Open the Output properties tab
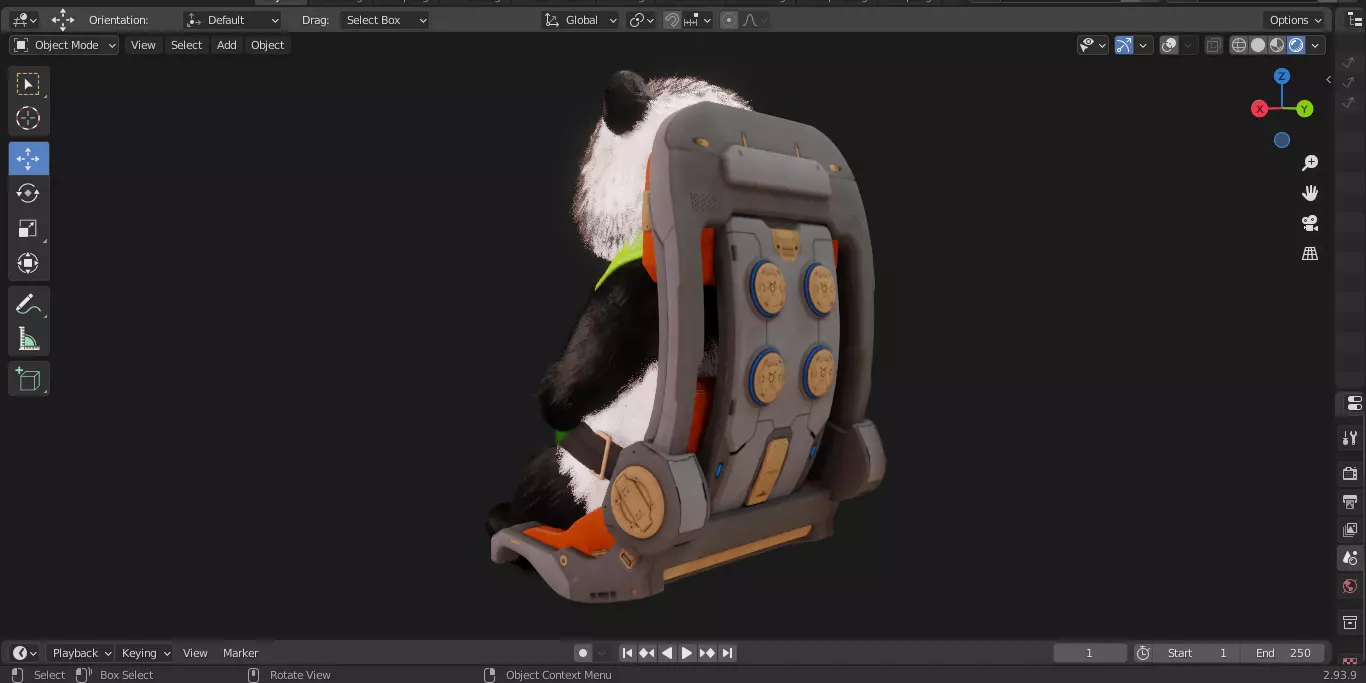The height and width of the screenshot is (683, 1366). pos(1350,501)
